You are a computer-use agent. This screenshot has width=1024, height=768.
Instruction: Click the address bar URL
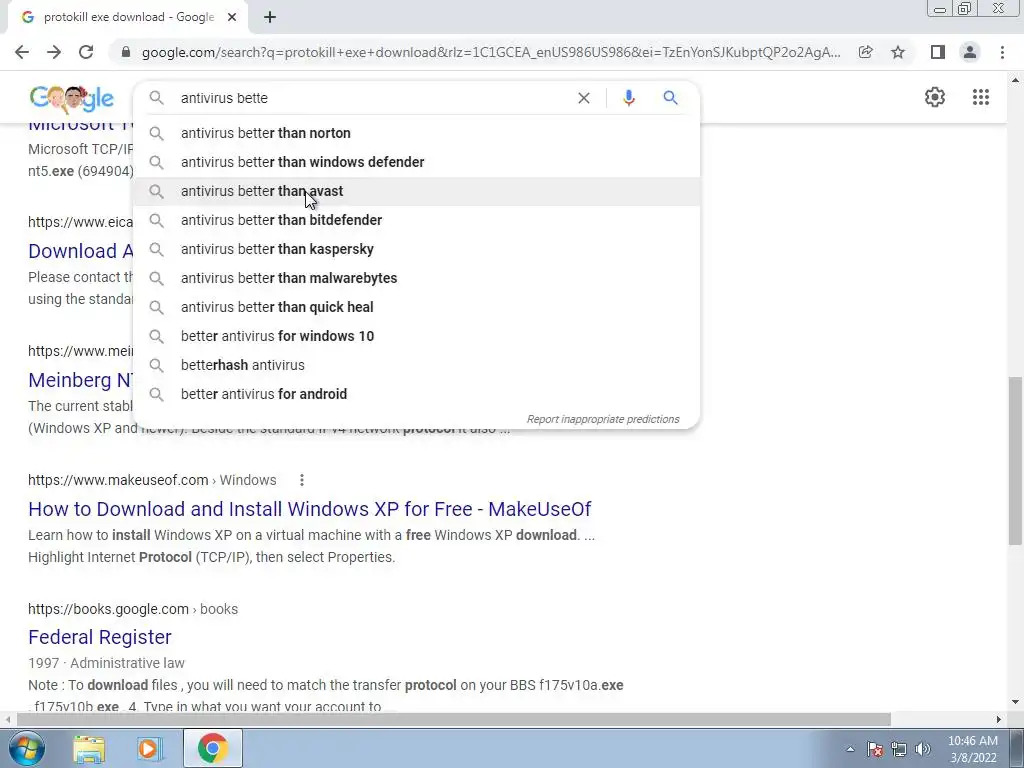point(491,52)
